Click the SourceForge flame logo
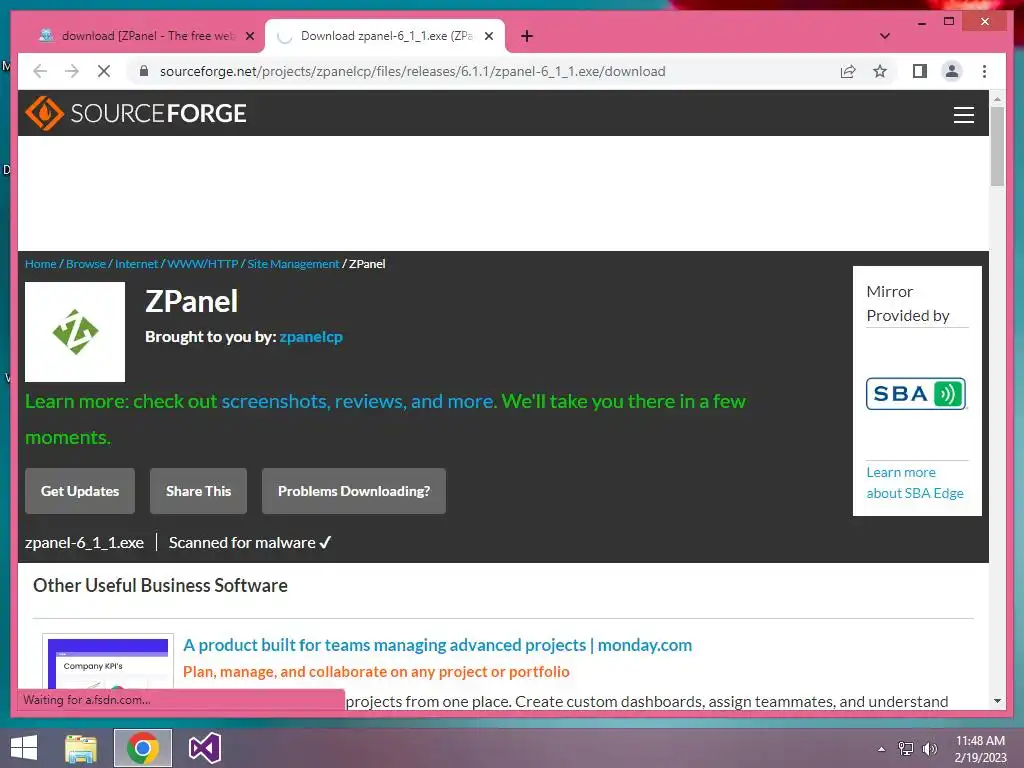 click(44, 113)
